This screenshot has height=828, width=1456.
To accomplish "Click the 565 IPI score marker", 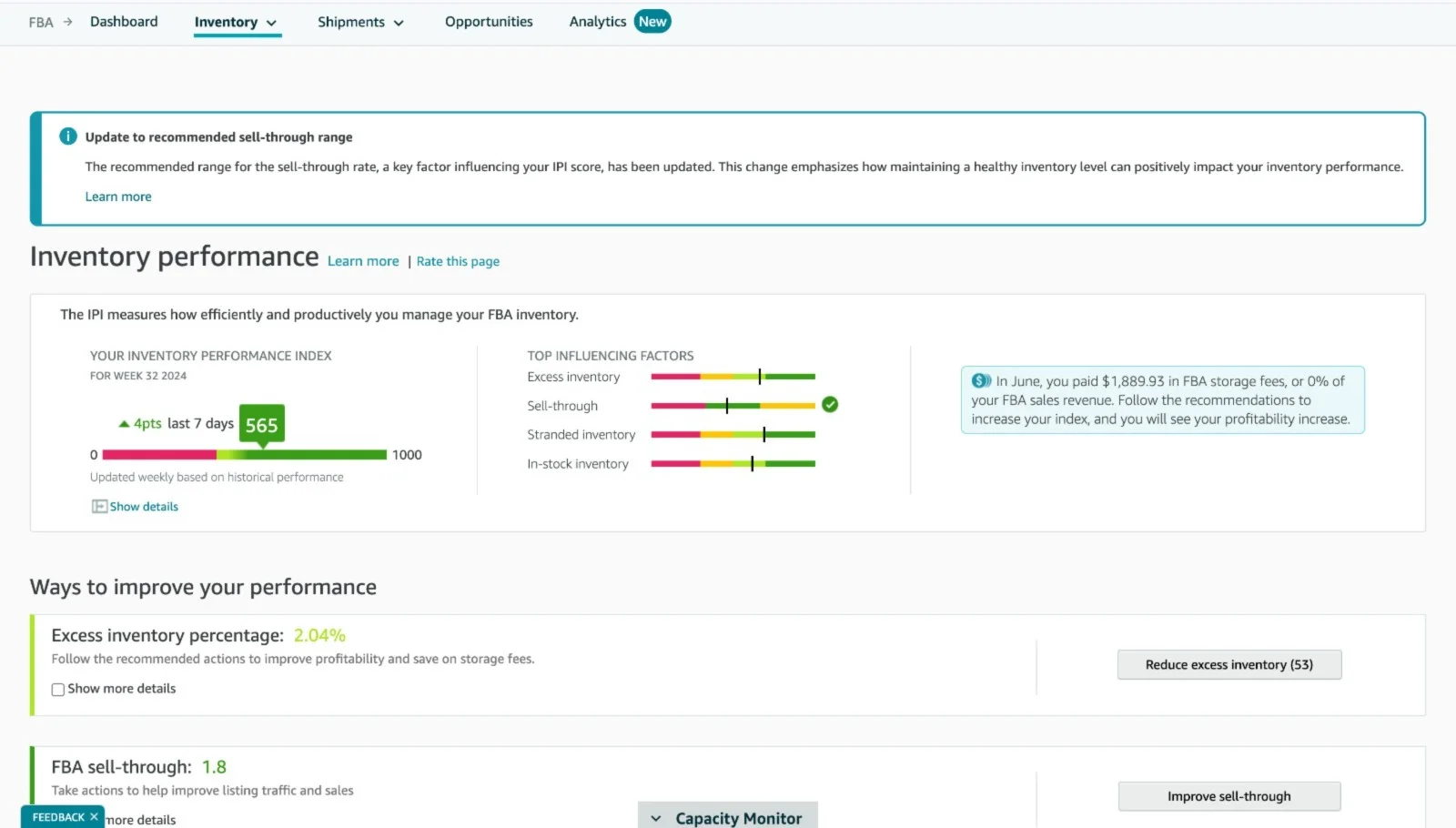I will [261, 425].
